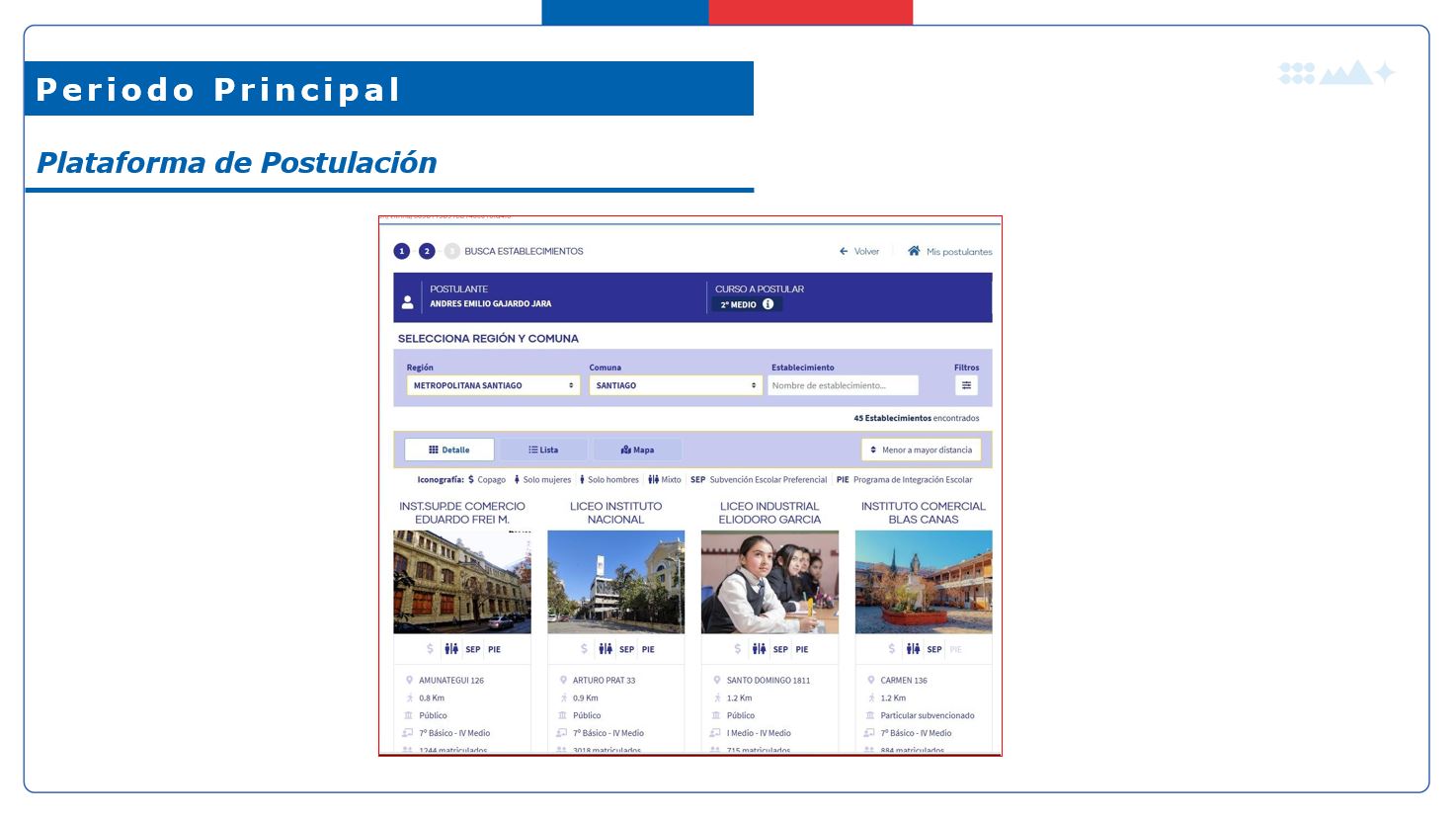Click the back arrow next to Volver
The image size is (1456, 819).
844,251
